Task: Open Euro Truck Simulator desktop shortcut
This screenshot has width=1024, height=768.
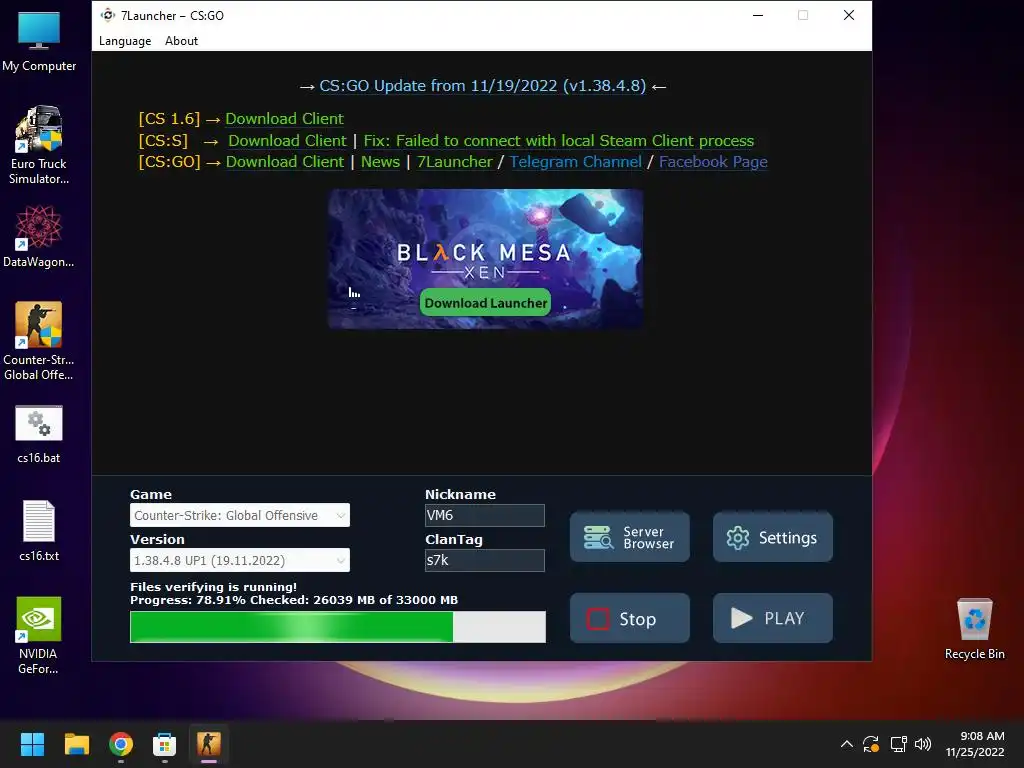Action: coord(39,144)
